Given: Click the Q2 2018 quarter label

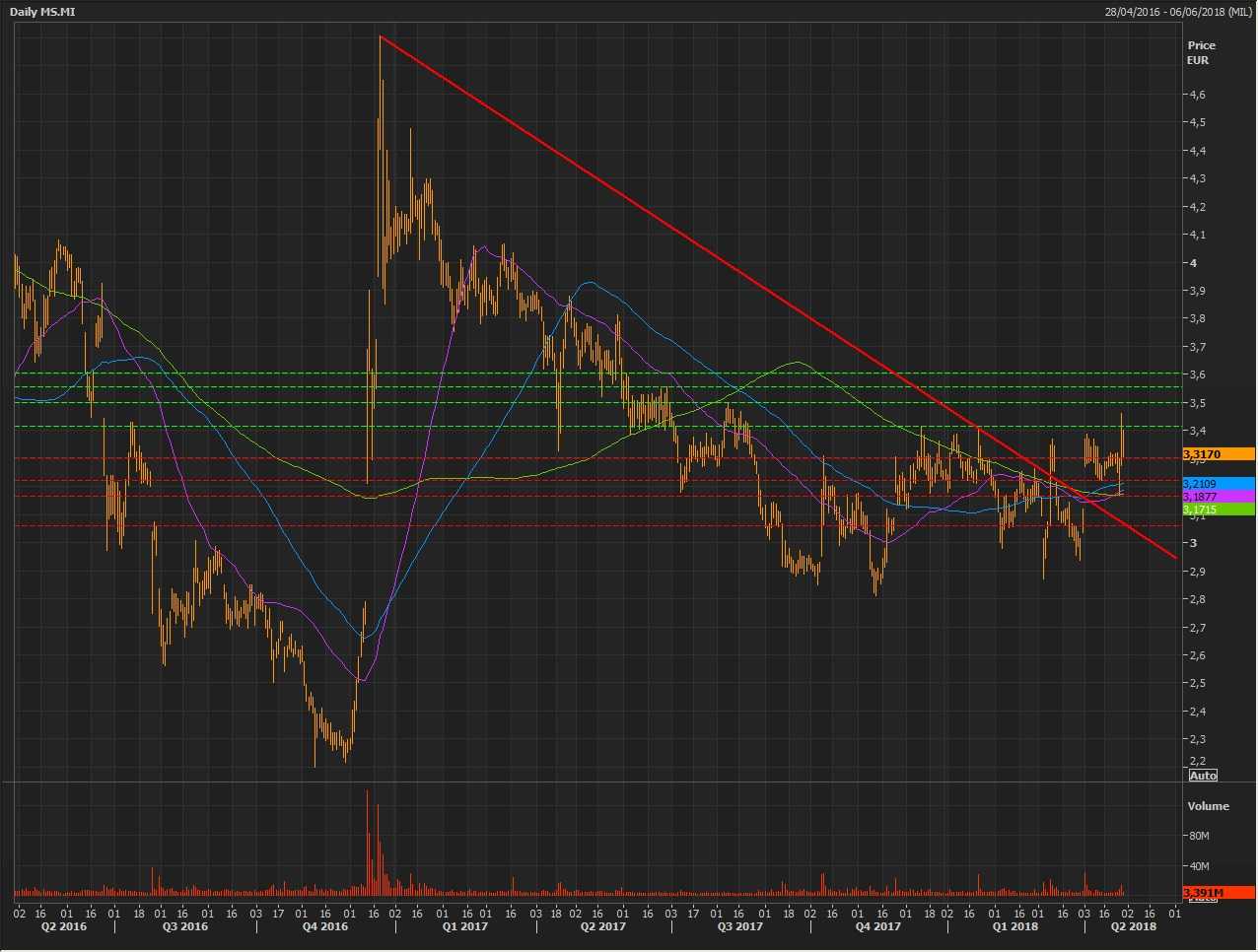Looking at the screenshot, I should click(x=1134, y=926).
